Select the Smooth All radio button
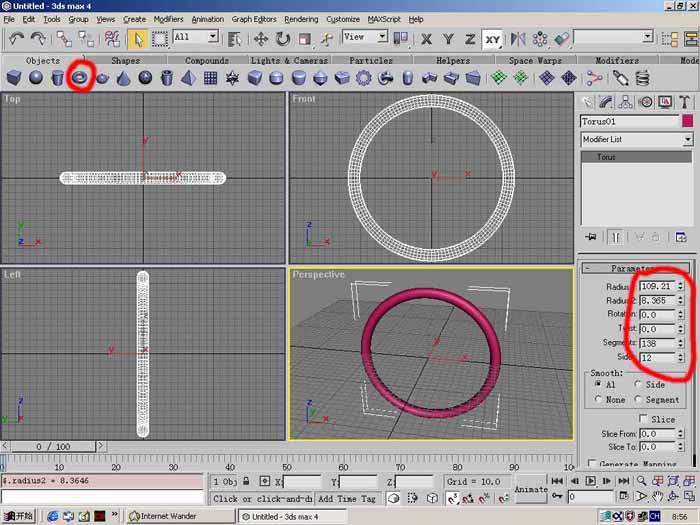700x525 pixels. click(598, 384)
